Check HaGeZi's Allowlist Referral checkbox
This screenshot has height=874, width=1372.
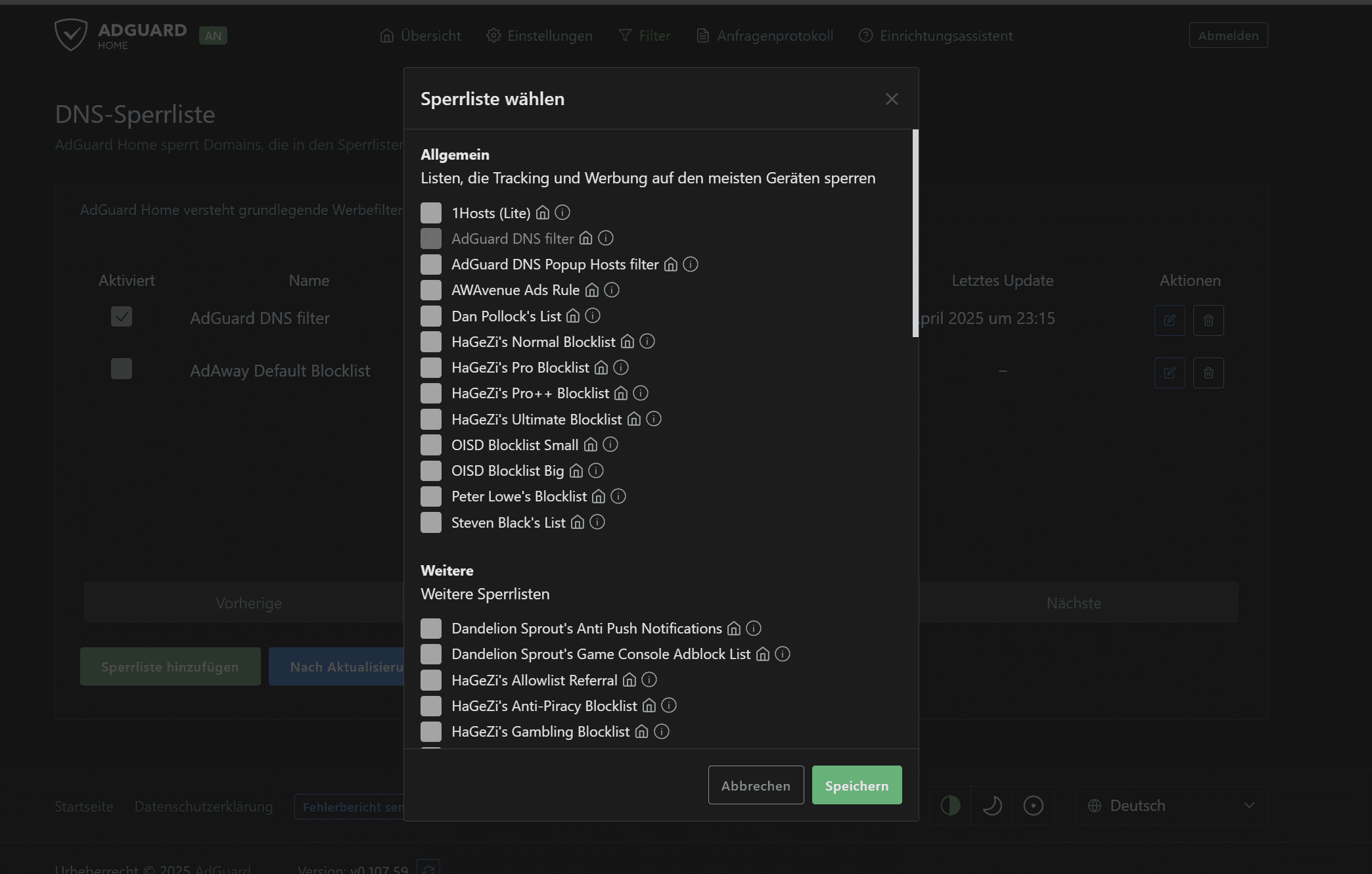coord(431,679)
